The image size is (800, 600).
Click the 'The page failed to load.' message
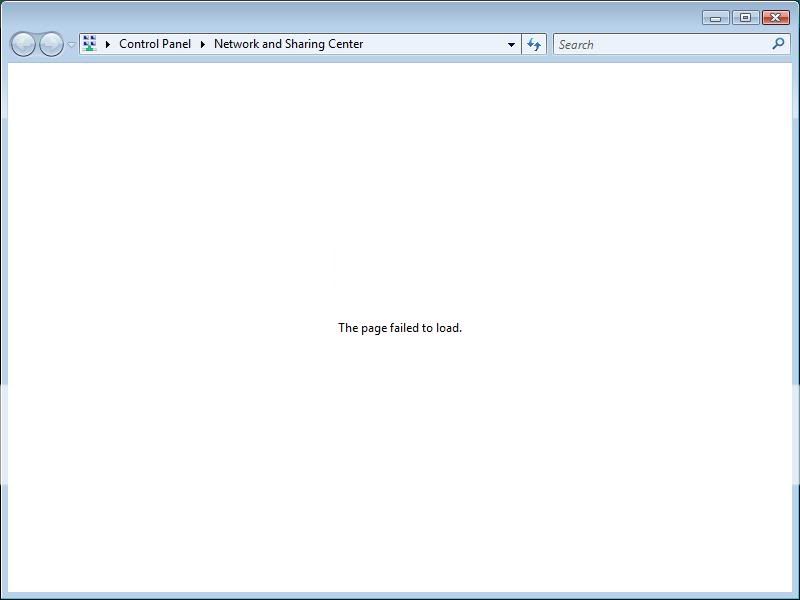click(x=400, y=328)
